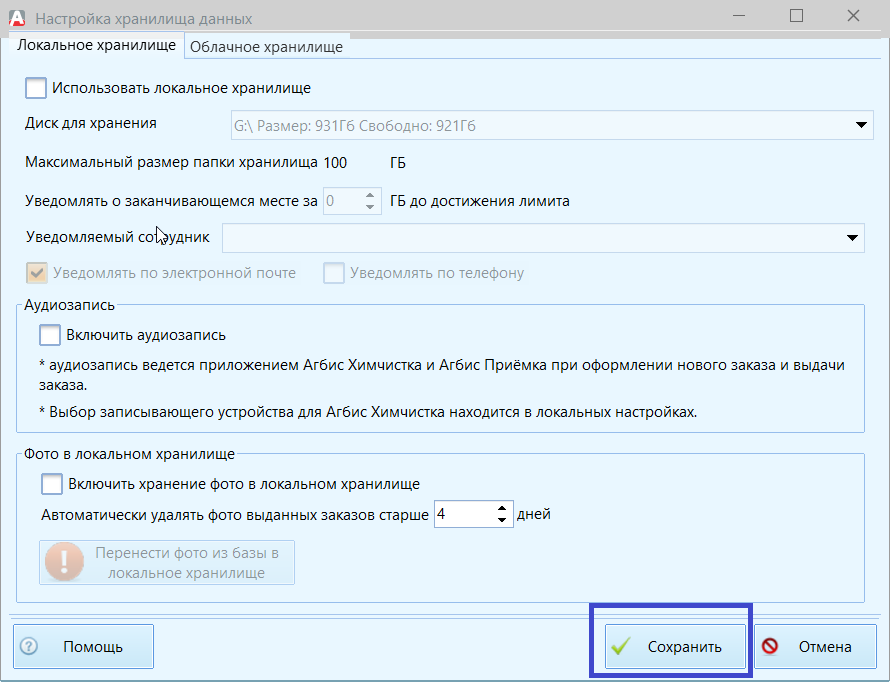Maximize the settings window
The height and width of the screenshot is (682, 890).
[796, 16]
